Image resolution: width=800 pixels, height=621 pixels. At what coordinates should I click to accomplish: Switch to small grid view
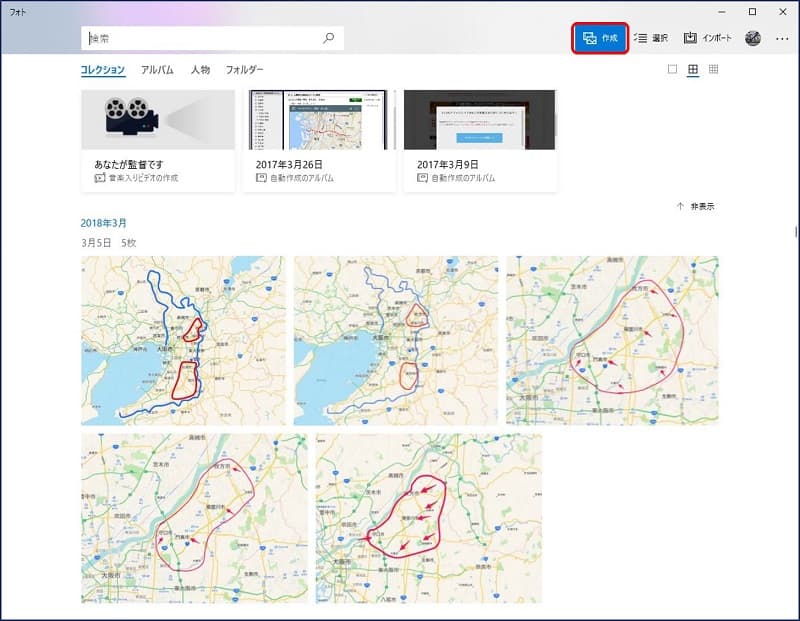tap(713, 70)
